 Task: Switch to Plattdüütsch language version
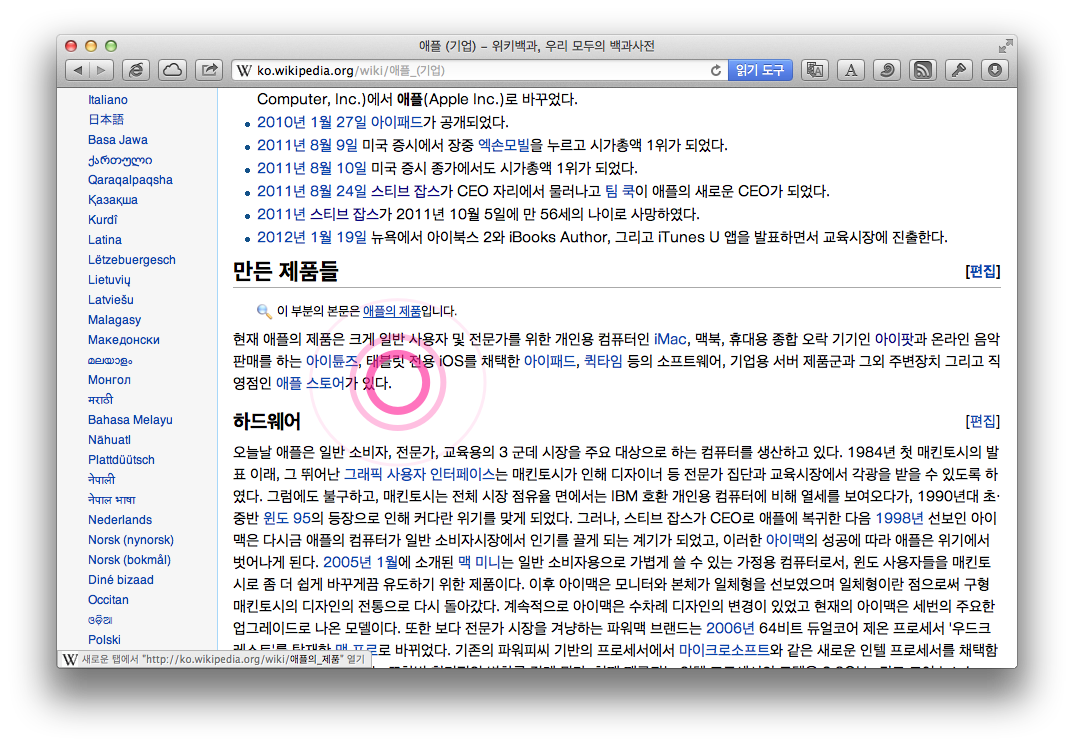121,459
